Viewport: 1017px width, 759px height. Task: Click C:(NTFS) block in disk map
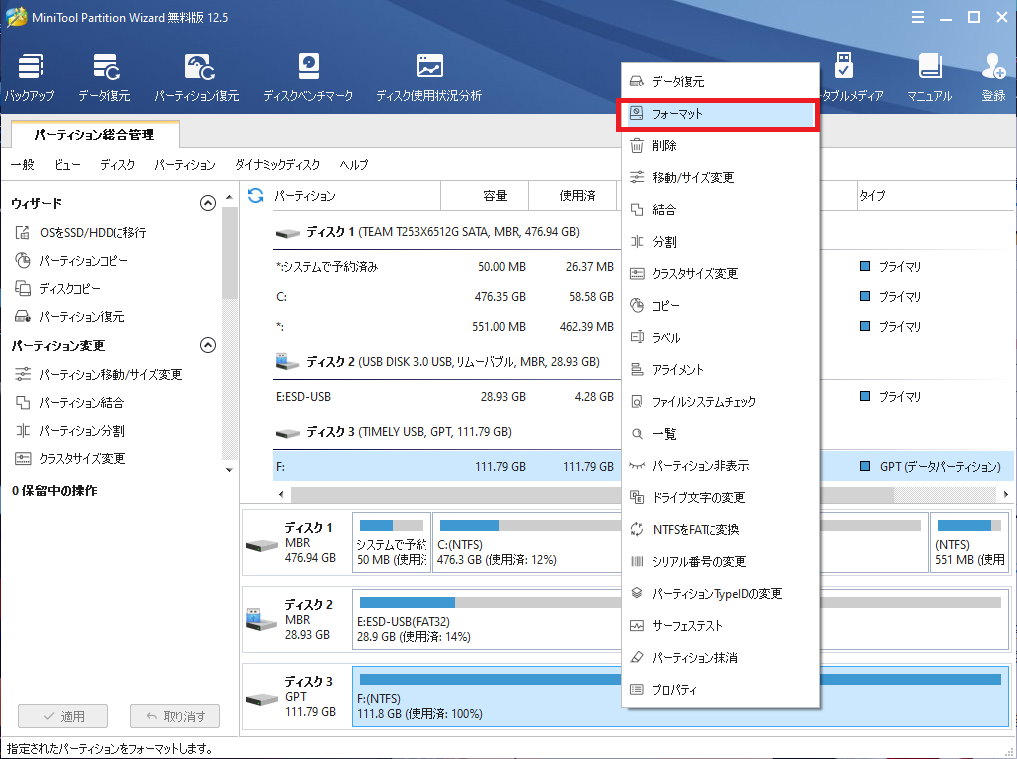(527, 542)
